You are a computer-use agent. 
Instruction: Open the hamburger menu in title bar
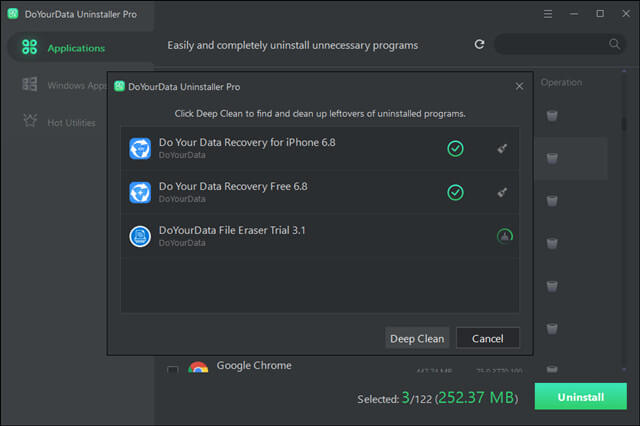coord(548,14)
